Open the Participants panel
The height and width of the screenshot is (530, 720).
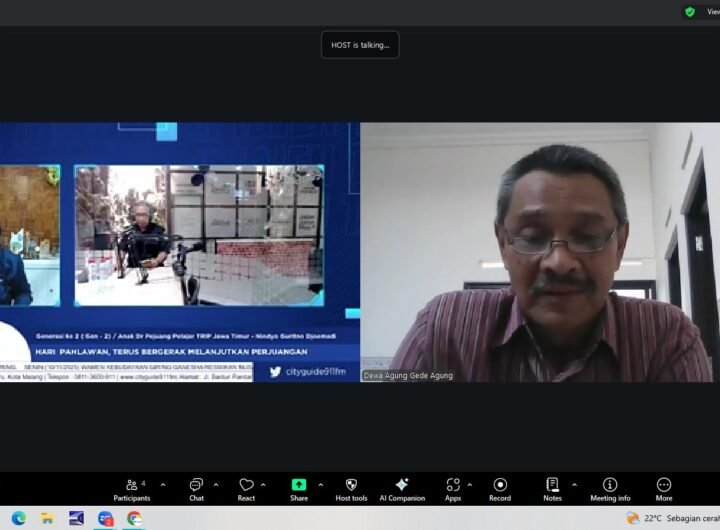pyautogui.click(x=131, y=485)
